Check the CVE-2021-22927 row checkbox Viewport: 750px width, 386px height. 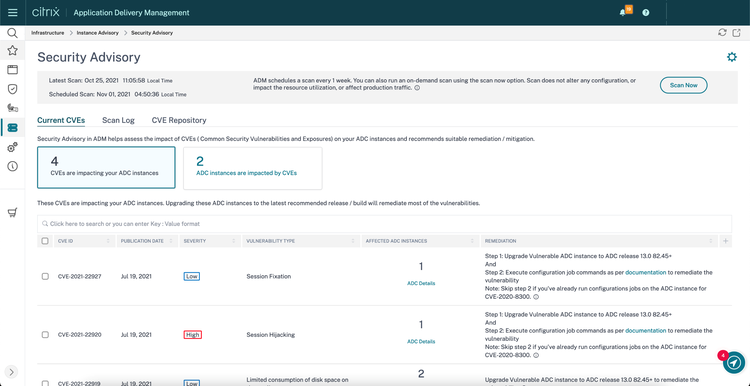point(45,276)
